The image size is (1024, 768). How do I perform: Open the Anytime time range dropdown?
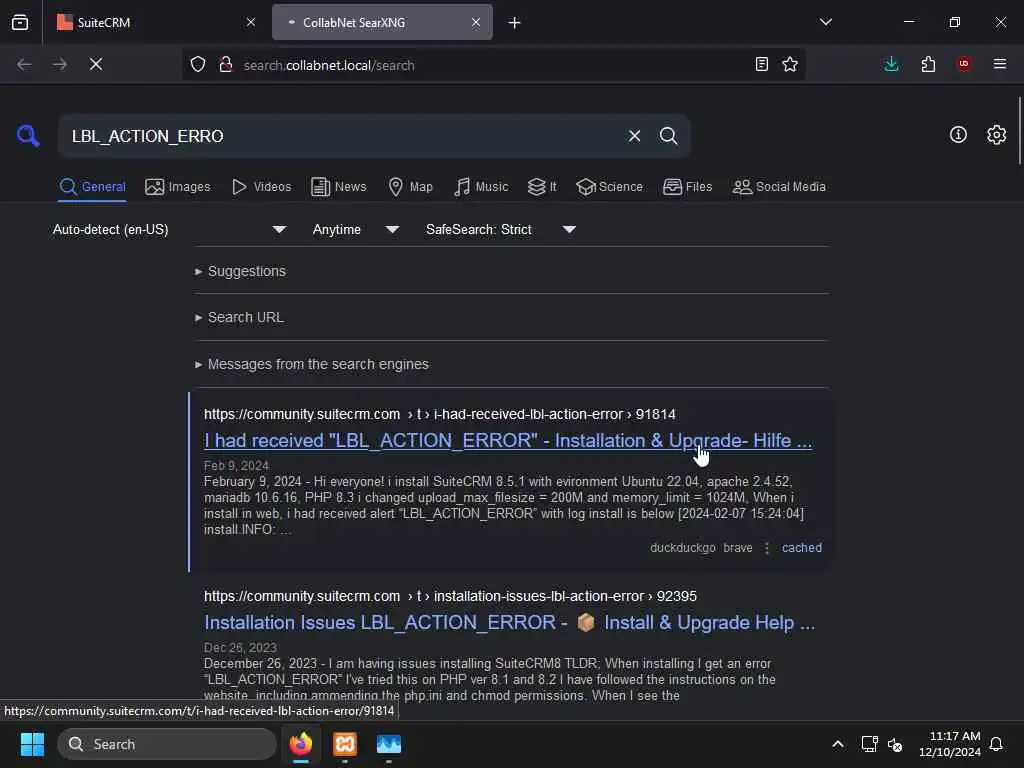[x=355, y=229]
